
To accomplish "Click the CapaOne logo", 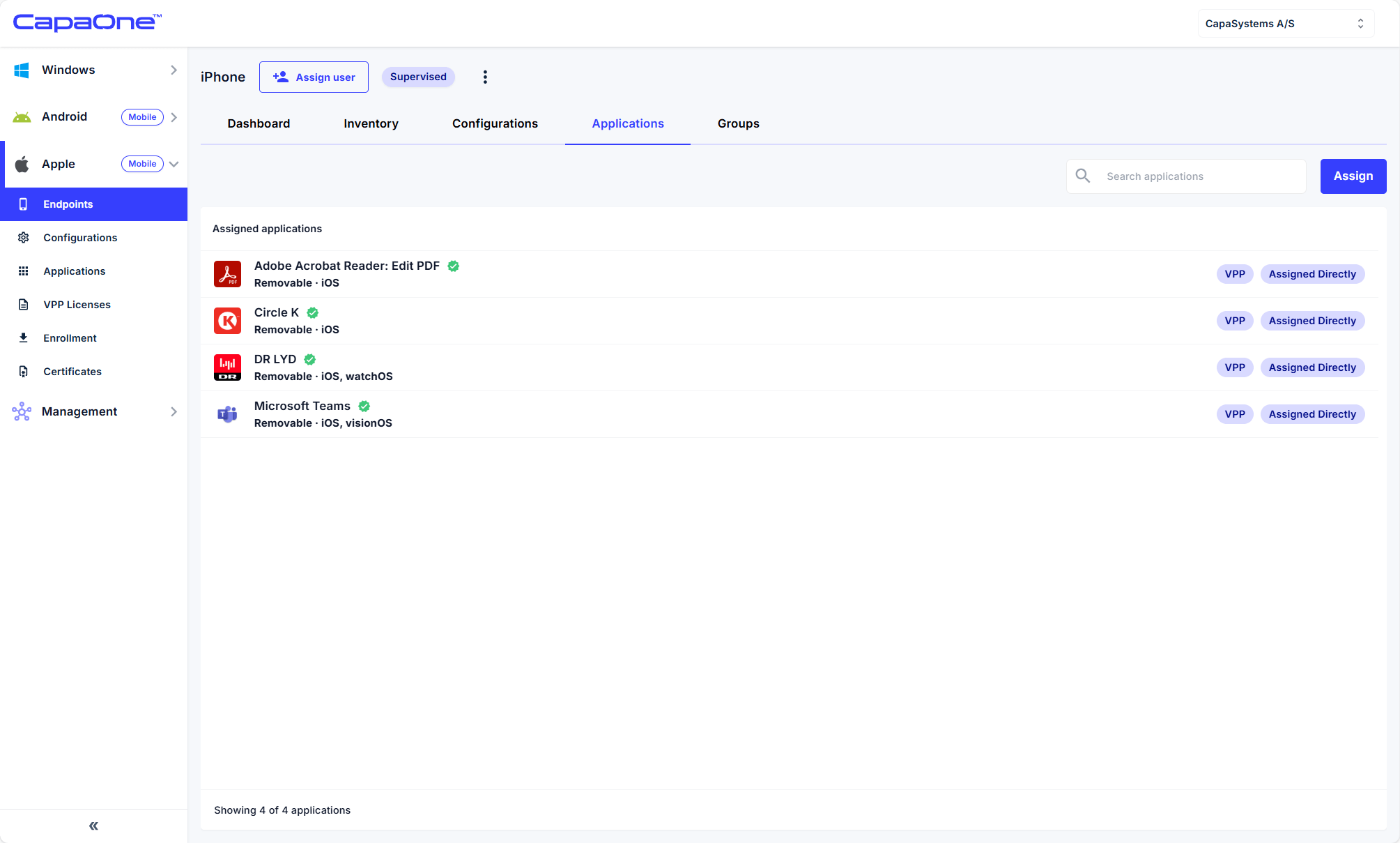I will (x=87, y=22).
